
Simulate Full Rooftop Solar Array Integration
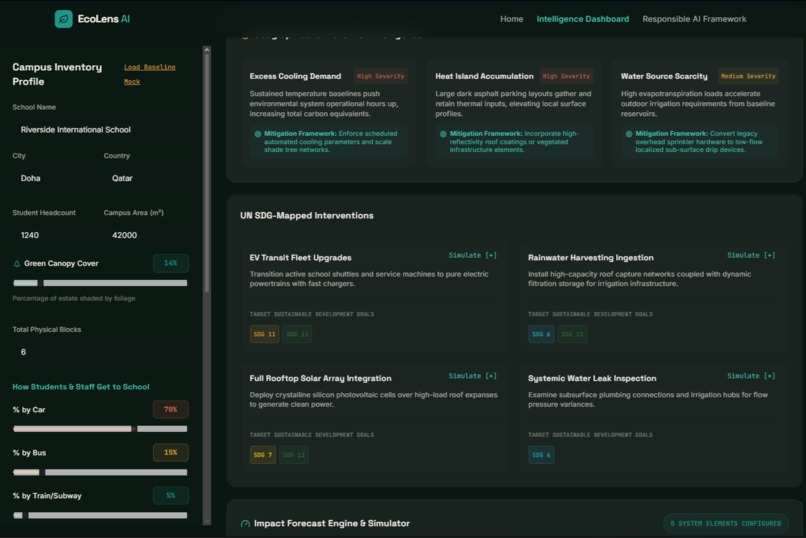tap(472, 376)
